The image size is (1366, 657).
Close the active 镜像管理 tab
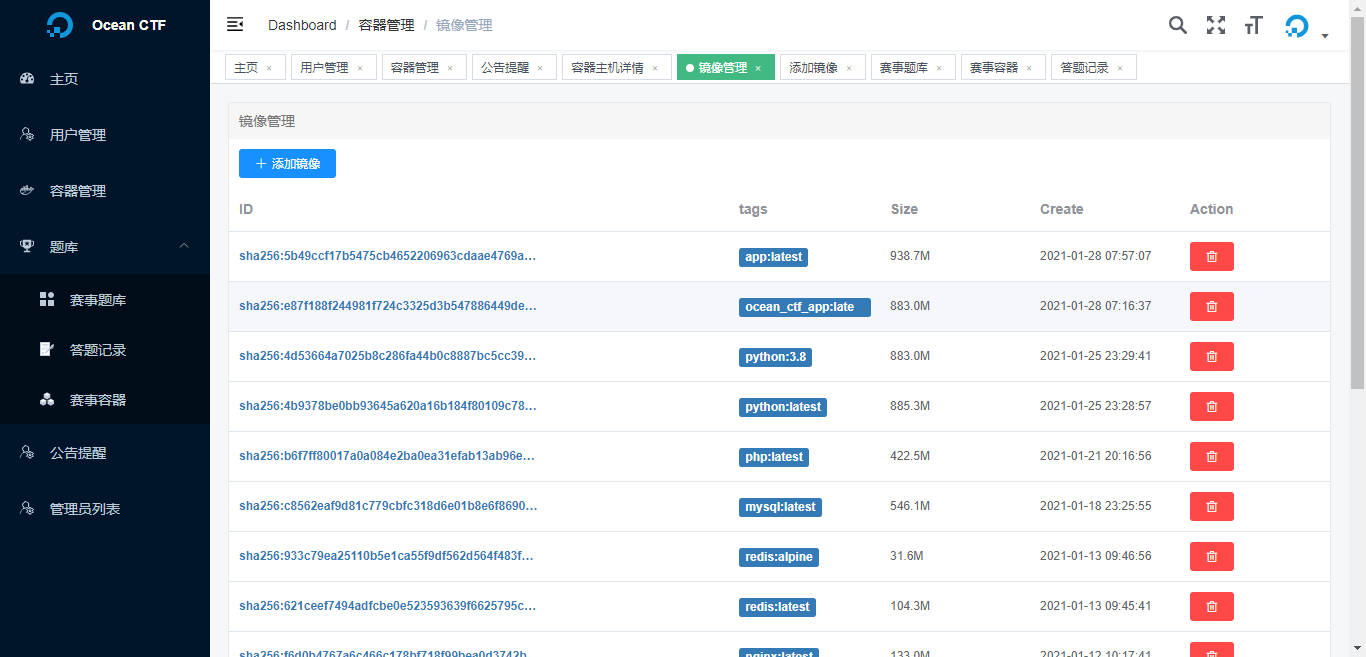(x=758, y=68)
